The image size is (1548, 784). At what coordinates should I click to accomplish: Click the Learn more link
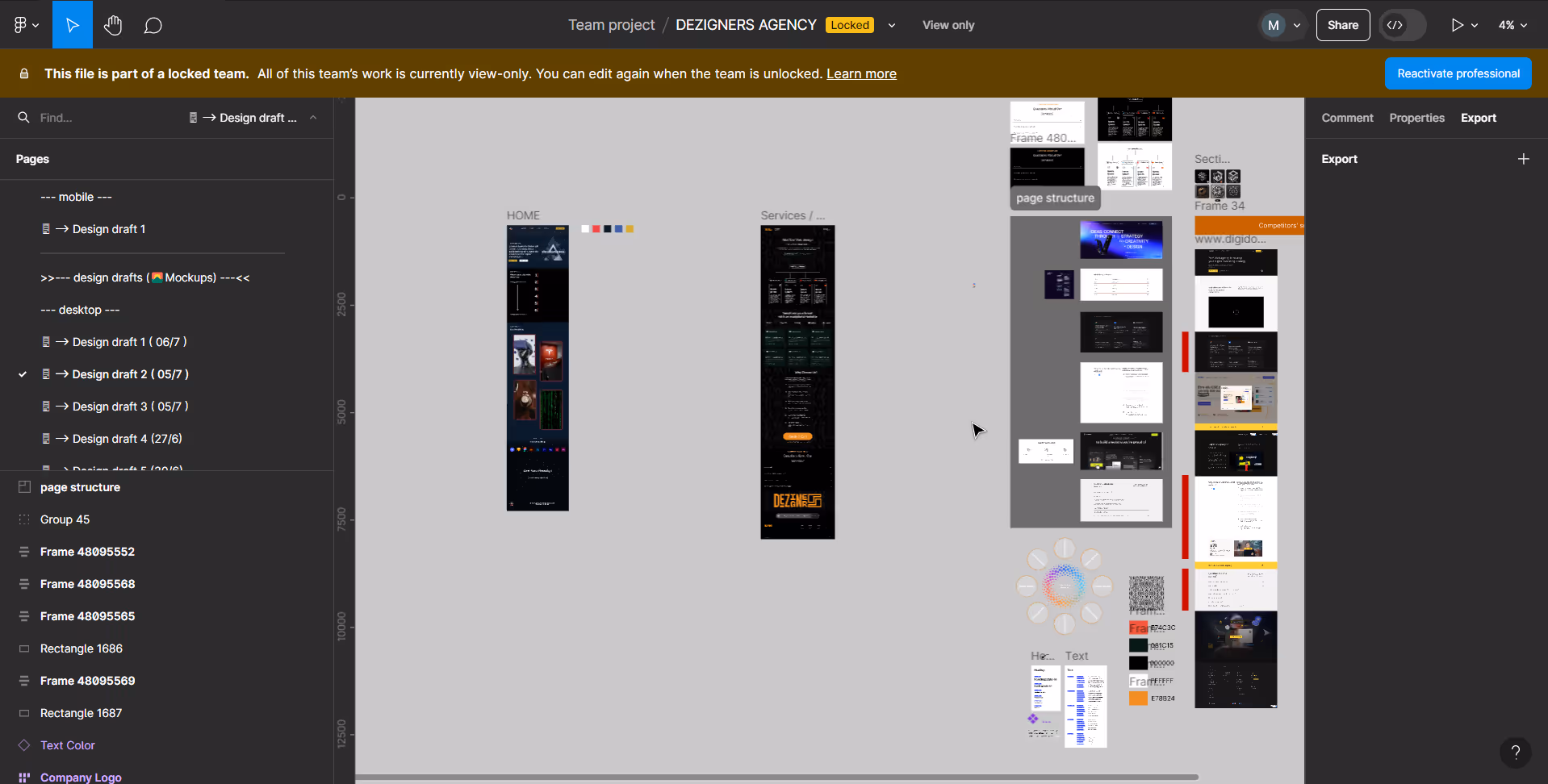click(x=861, y=73)
